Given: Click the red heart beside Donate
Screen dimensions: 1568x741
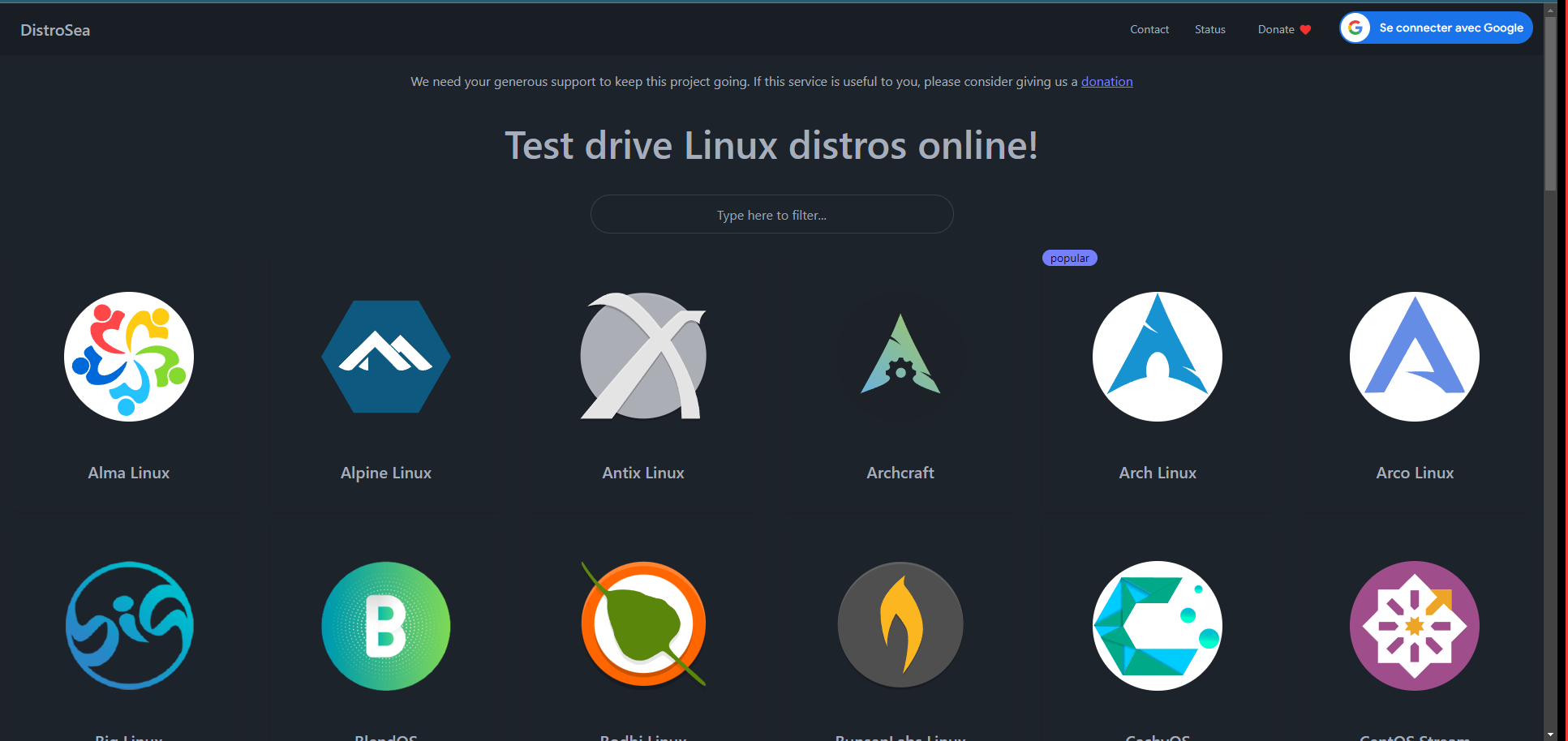Looking at the screenshot, I should pos(1305,30).
